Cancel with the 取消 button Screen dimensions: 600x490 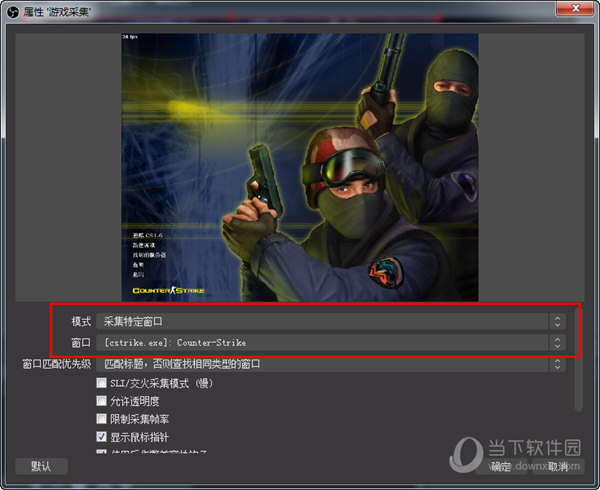pyautogui.click(x=558, y=466)
